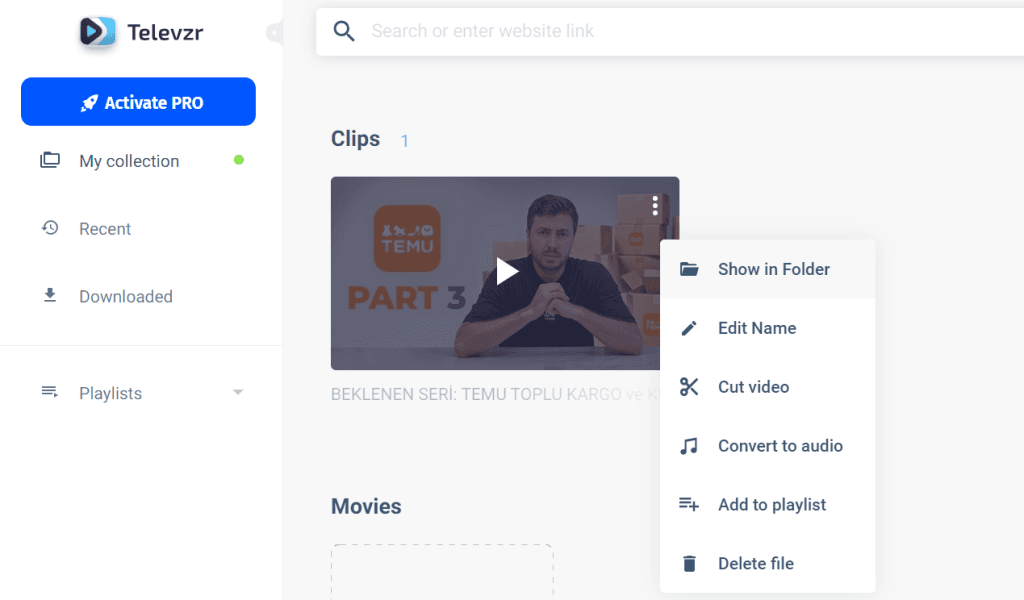
Task: Click the Activate PRO button
Action: 138,101
